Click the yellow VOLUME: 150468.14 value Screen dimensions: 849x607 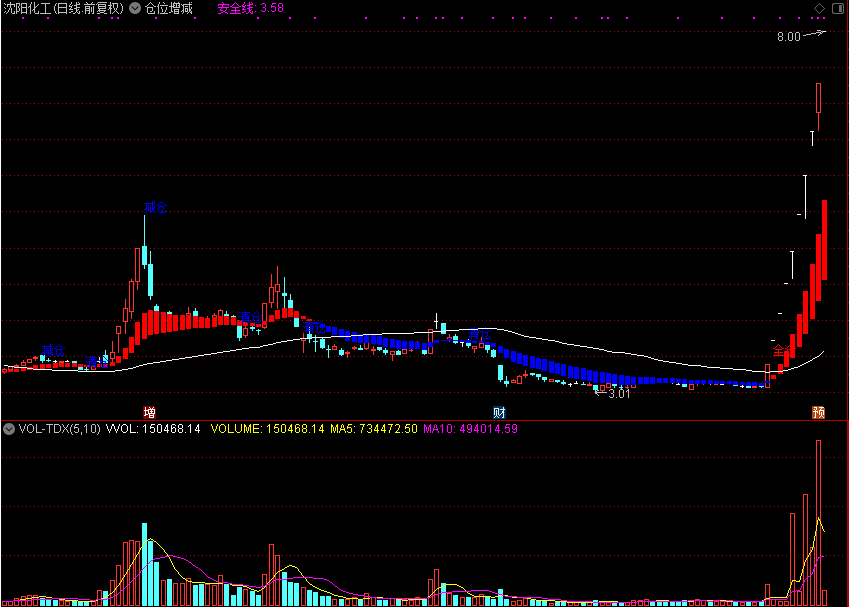tap(267, 429)
